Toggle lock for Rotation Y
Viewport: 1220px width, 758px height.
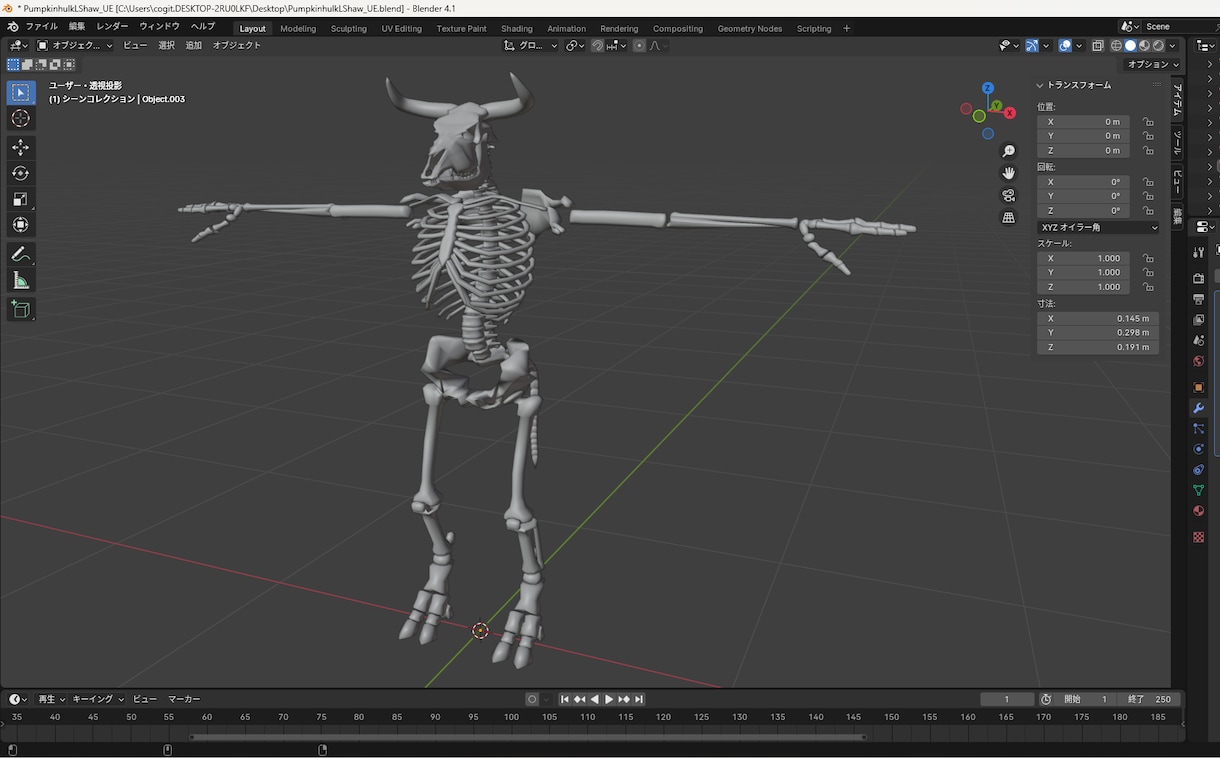pyautogui.click(x=1148, y=197)
